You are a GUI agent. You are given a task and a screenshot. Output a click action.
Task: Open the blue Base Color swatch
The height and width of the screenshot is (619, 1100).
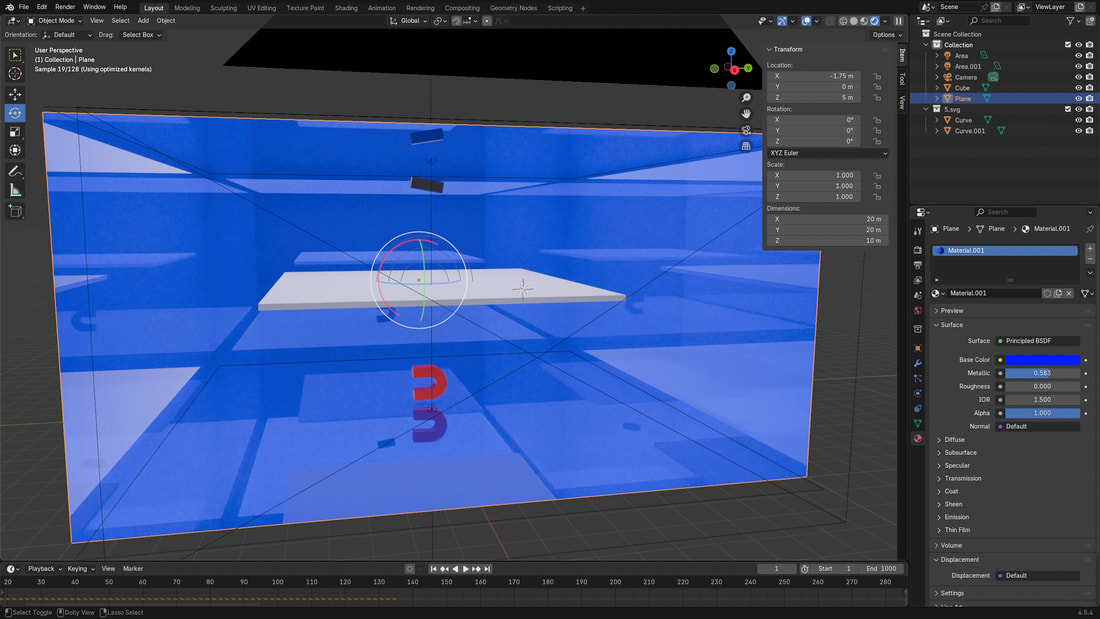tap(1042, 360)
